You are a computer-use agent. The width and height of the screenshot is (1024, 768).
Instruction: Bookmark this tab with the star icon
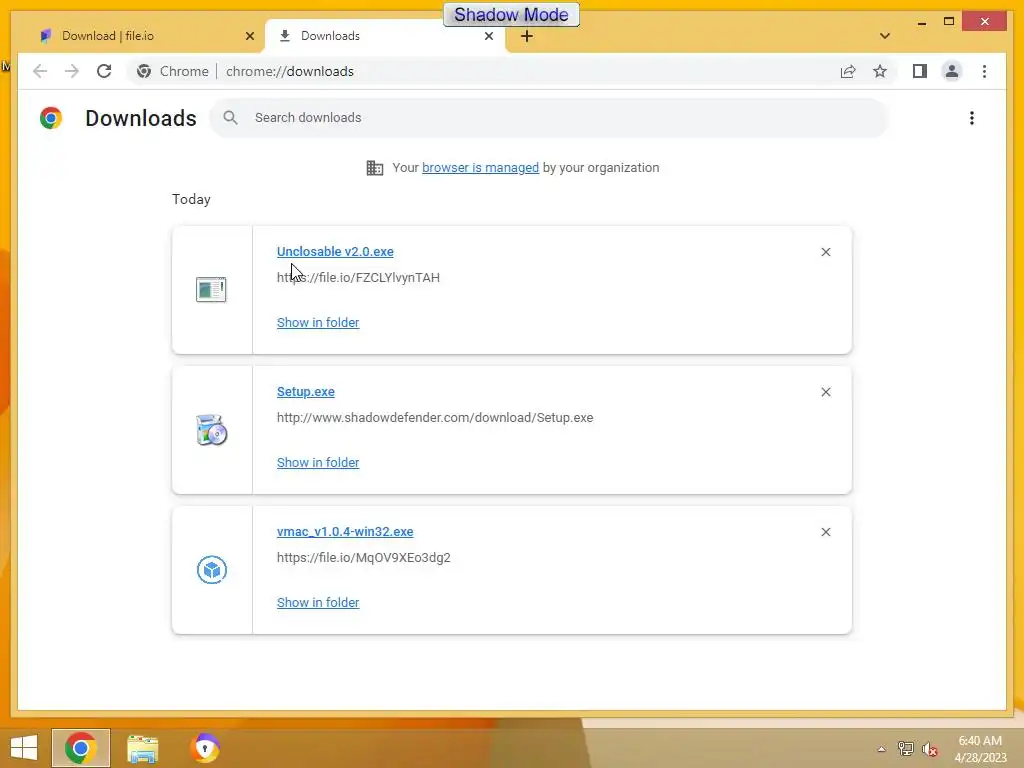880,71
